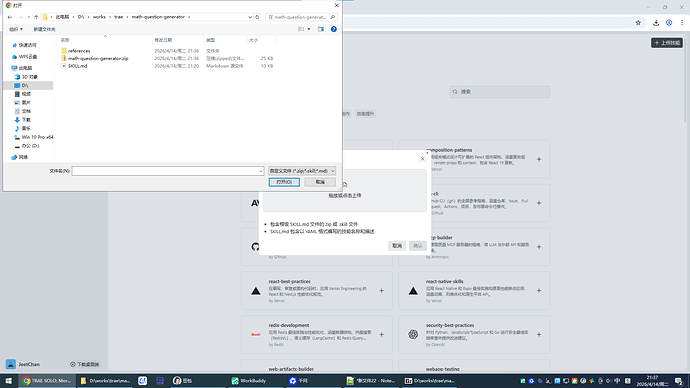Switch to Notepad++ window in taskbar

pos(371,381)
